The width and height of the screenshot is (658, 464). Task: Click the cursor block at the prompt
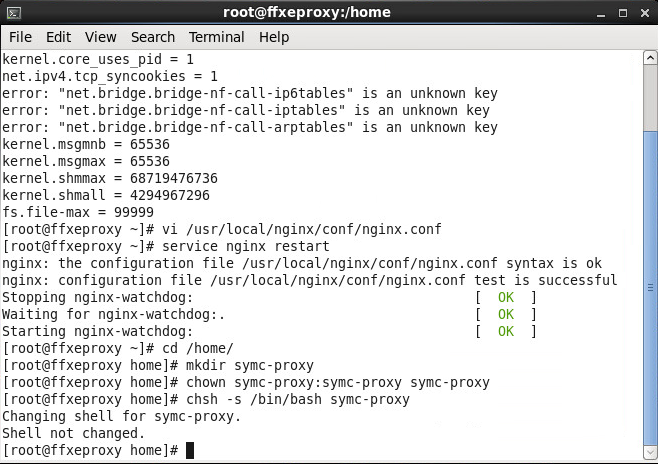coord(190,451)
